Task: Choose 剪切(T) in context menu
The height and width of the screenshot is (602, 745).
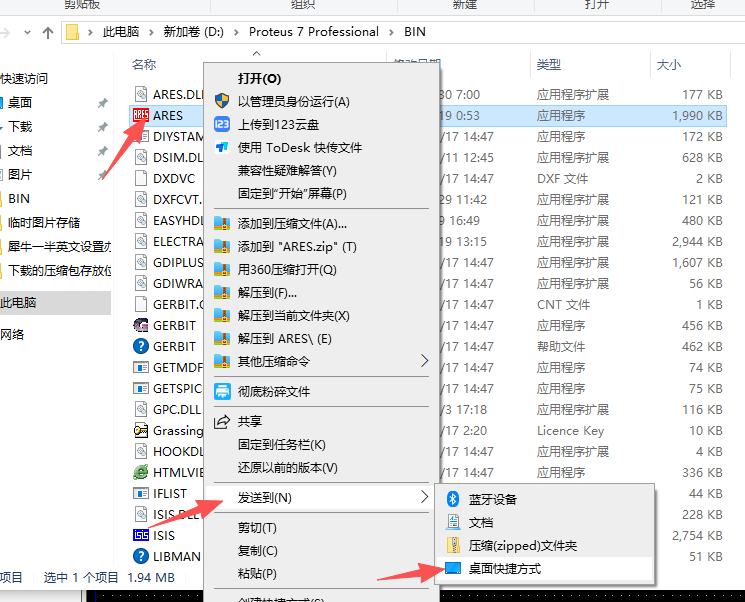Action: pos(257,527)
